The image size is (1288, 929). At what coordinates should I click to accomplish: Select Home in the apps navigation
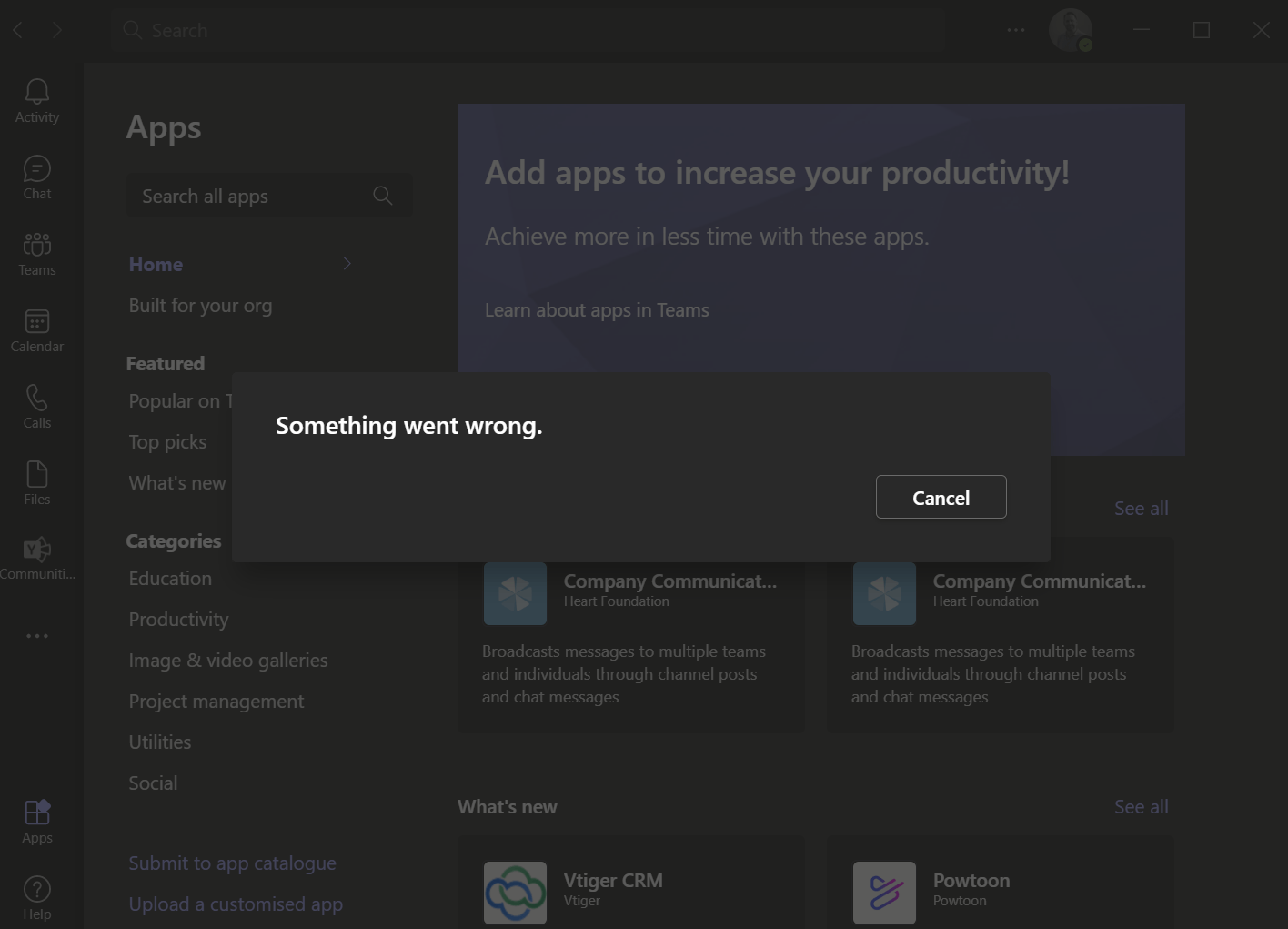156,265
